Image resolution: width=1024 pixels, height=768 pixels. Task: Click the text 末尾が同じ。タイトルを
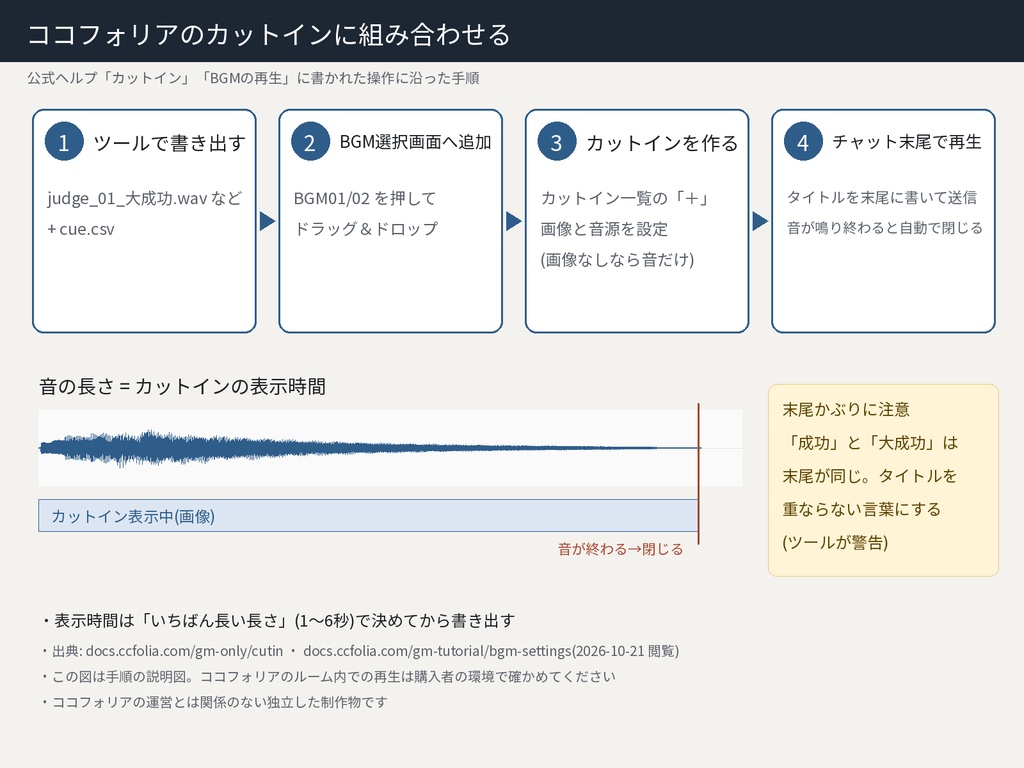pos(869,476)
